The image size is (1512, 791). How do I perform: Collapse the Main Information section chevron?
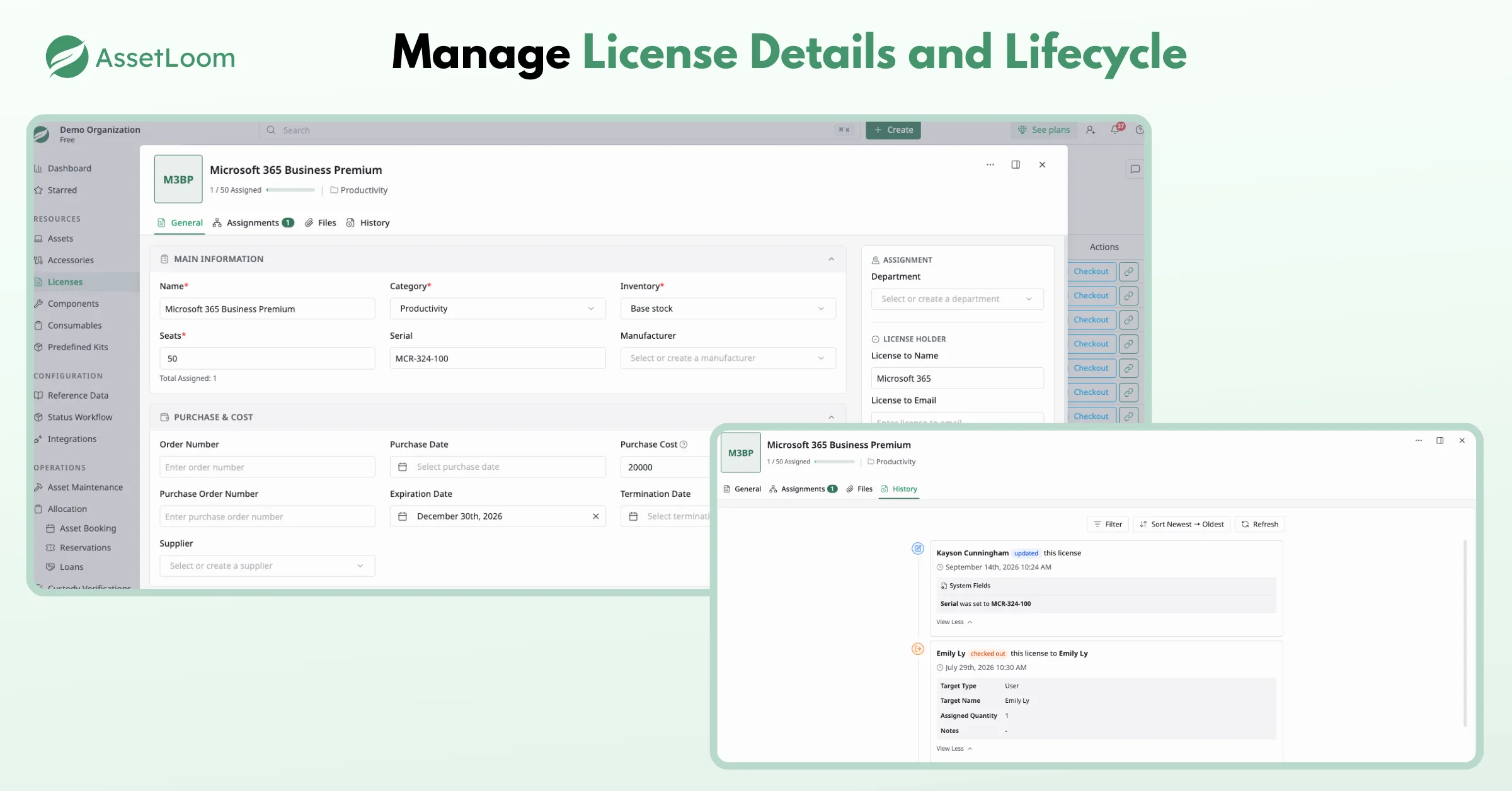pos(831,259)
